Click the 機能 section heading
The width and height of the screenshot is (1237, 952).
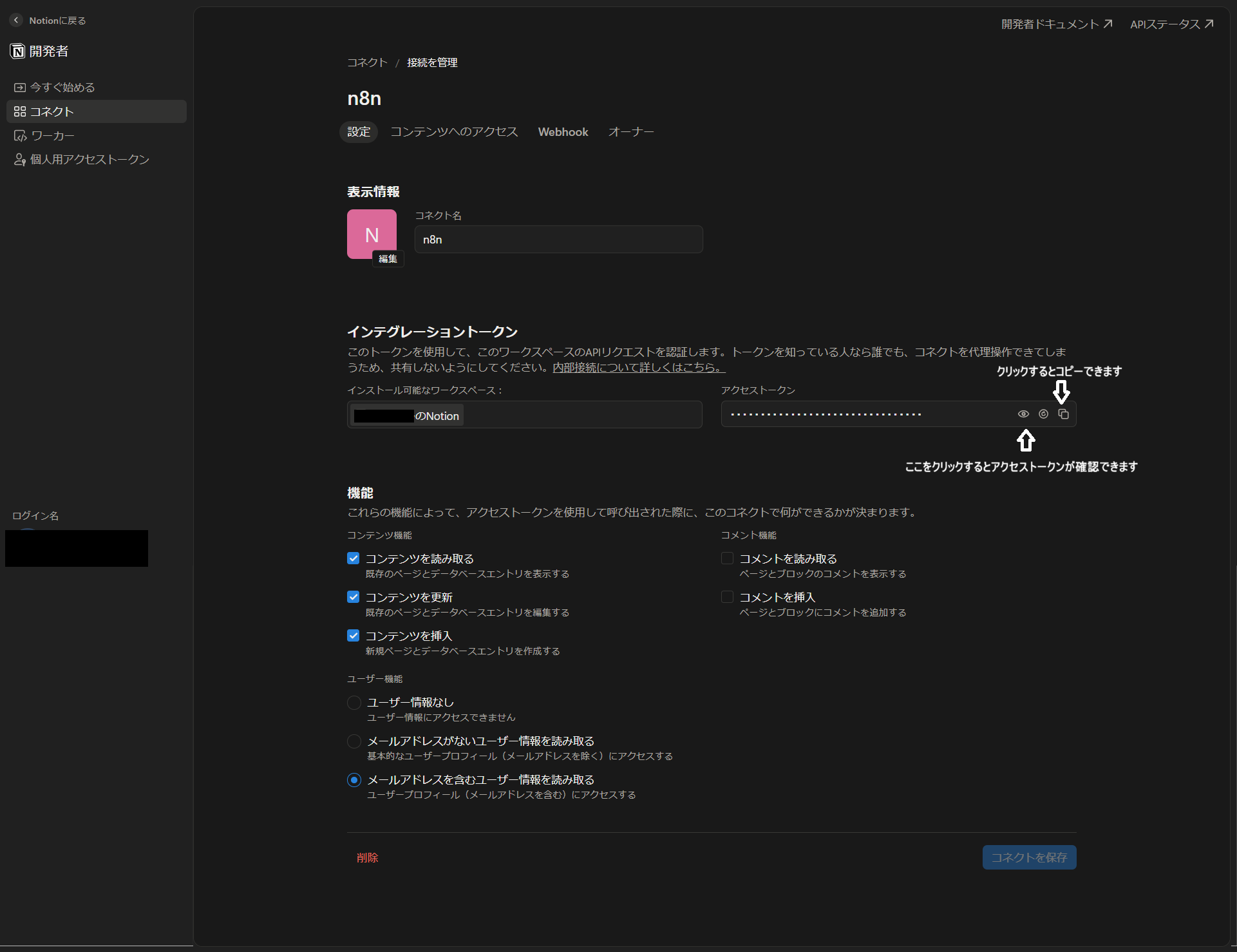(361, 493)
